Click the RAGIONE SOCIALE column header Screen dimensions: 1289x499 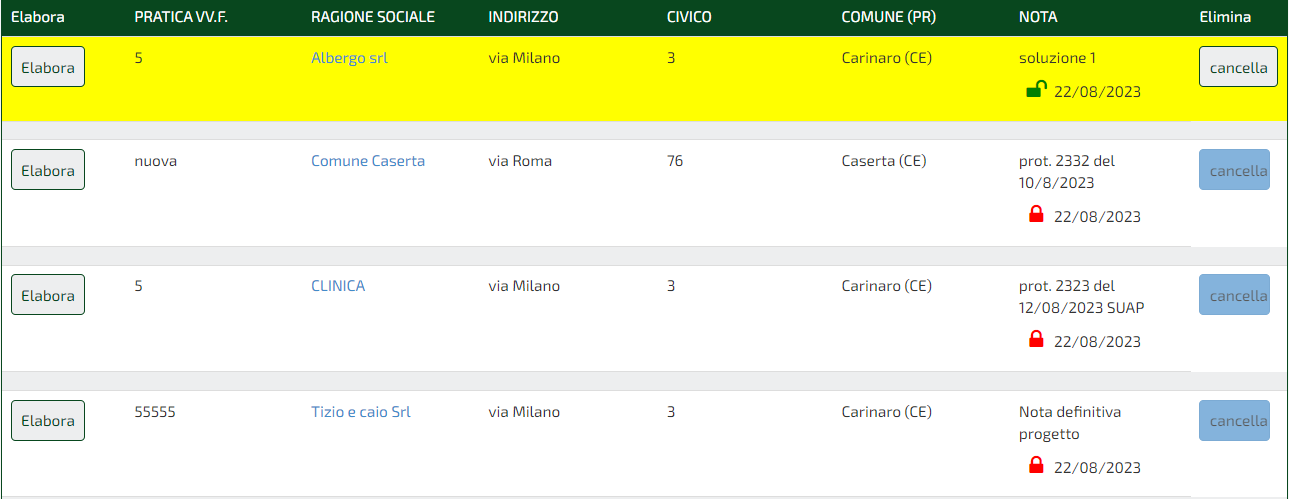[373, 17]
